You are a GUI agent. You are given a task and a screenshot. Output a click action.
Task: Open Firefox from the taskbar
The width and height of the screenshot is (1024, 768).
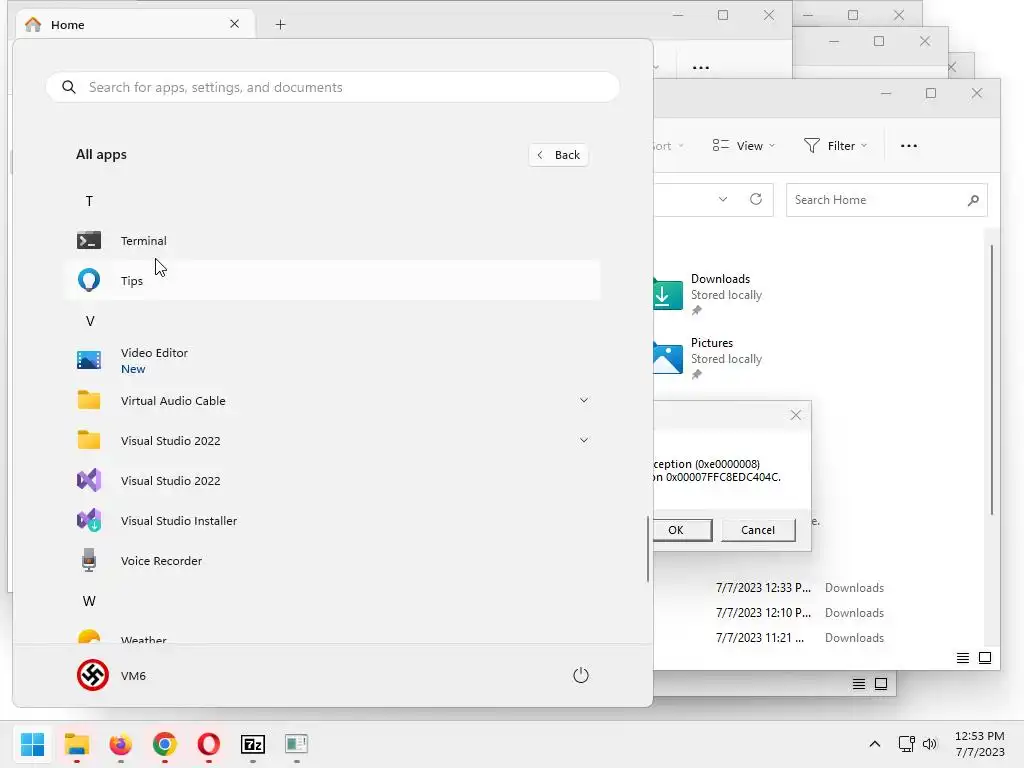tap(120, 744)
